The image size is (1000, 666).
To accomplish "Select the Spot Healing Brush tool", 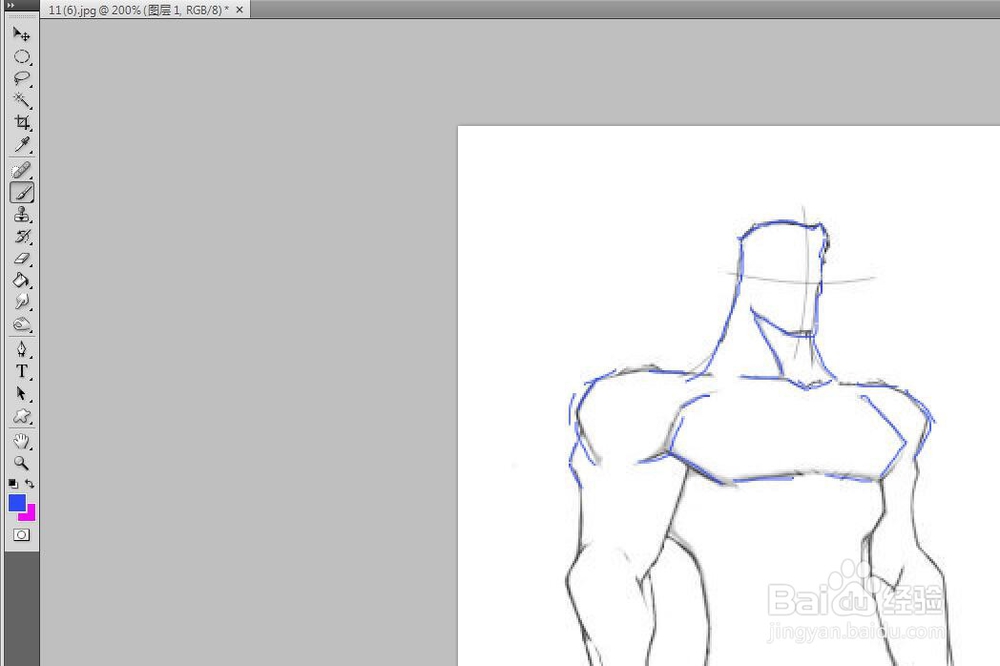I will (22, 170).
